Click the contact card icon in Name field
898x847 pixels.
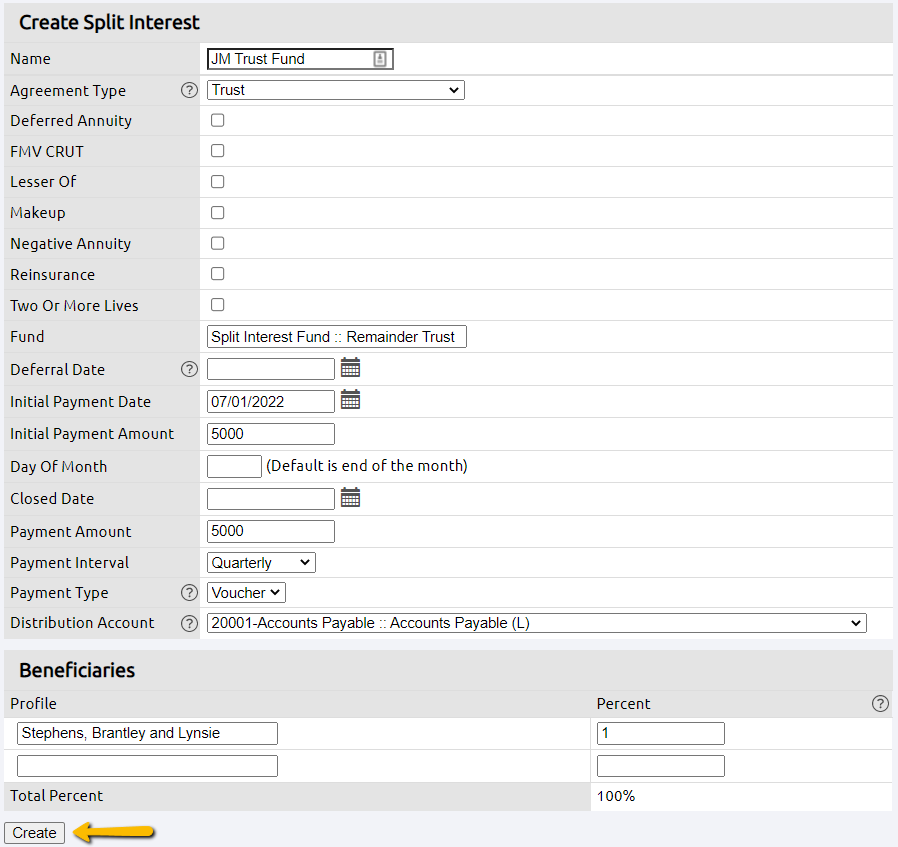pos(380,58)
